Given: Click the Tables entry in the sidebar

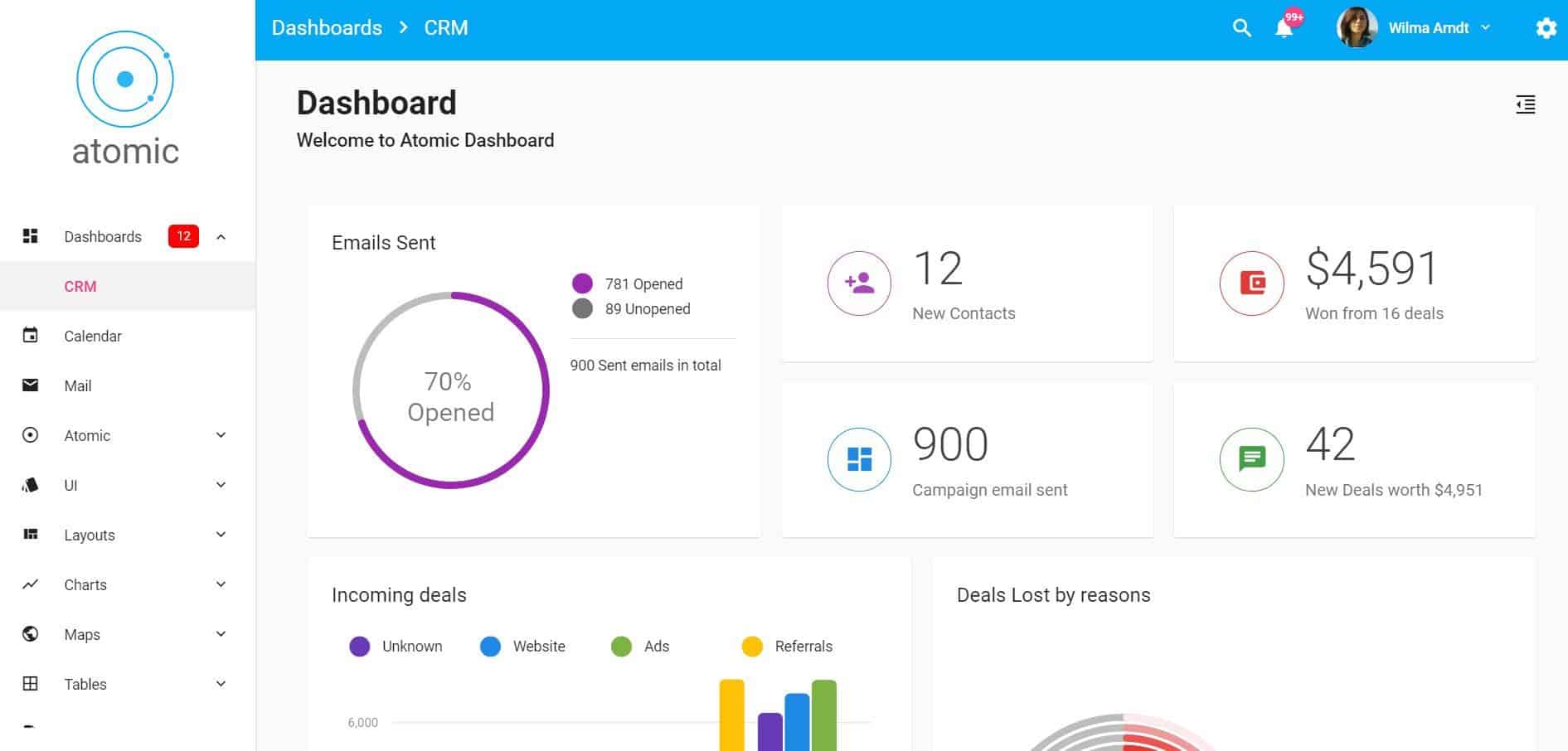Looking at the screenshot, I should (x=85, y=684).
